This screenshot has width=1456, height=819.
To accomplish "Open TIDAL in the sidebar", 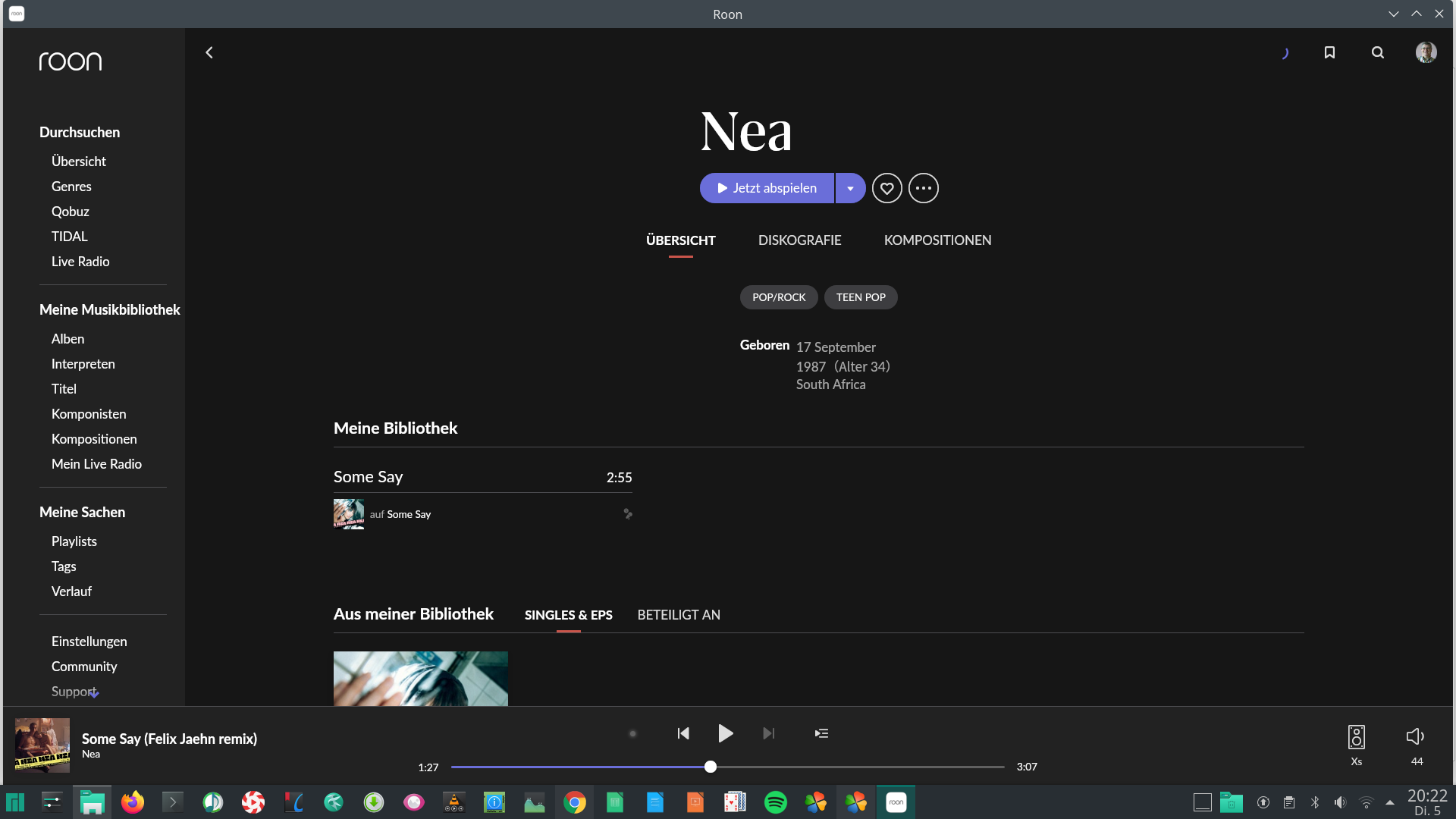I will tap(70, 237).
